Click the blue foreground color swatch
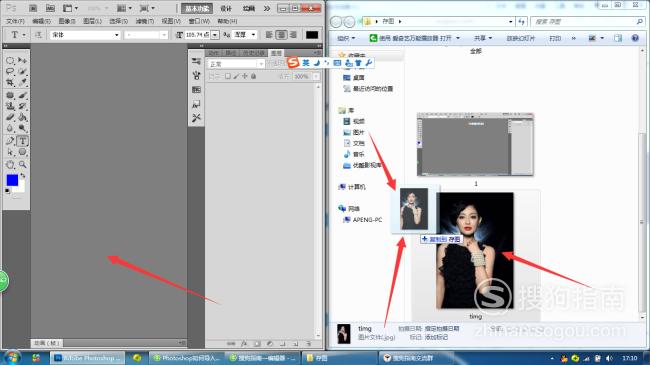Viewport: 650px width, 365px height. pyautogui.click(x=12, y=180)
